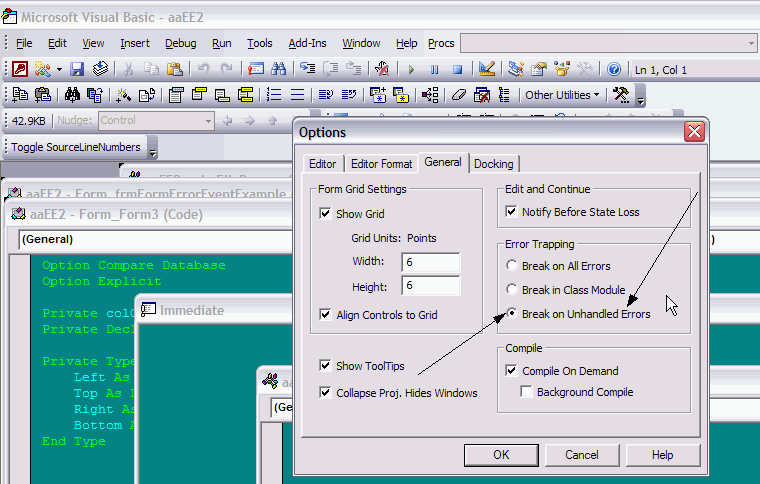Image resolution: width=760 pixels, height=484 pixels.
Task: Click the hand with red X icon
Action: click(x=382, y=69)
